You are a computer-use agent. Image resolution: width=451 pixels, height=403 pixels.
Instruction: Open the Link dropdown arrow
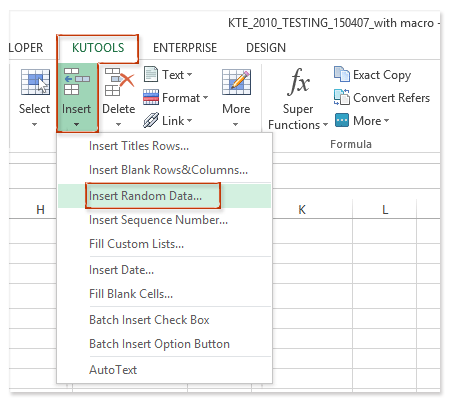[189, 120]
